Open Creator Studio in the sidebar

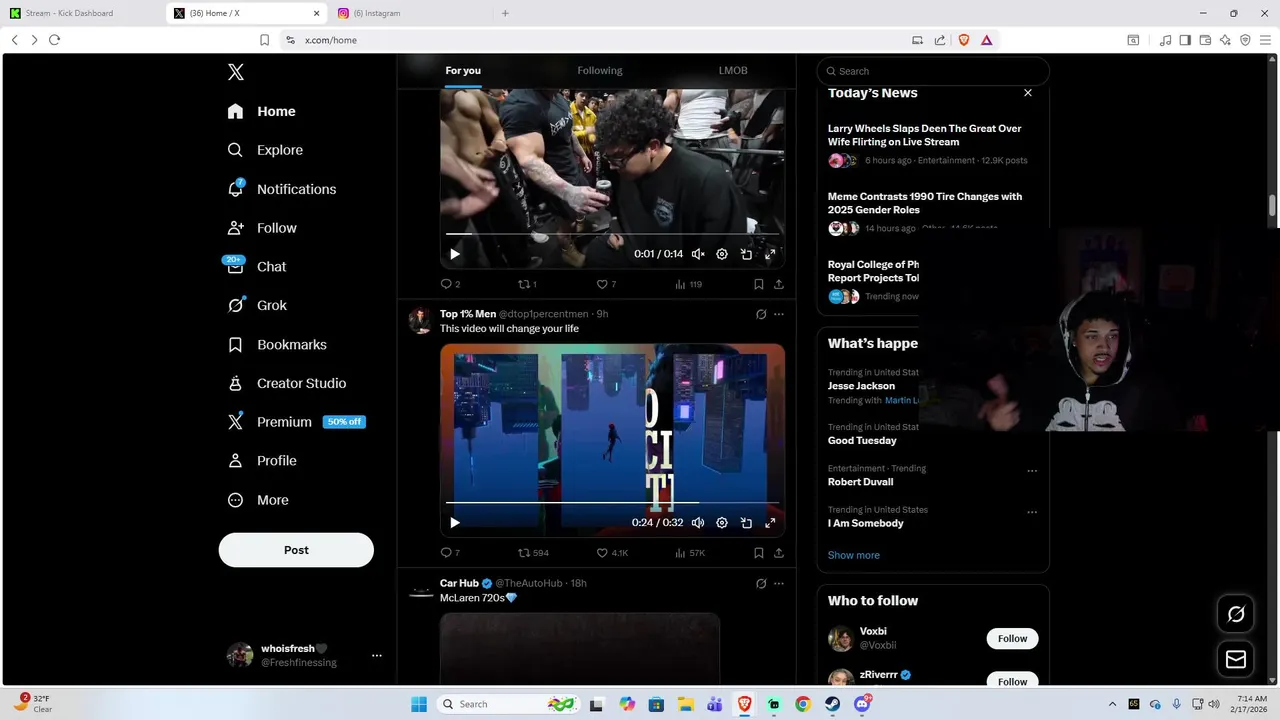point(286,383)
